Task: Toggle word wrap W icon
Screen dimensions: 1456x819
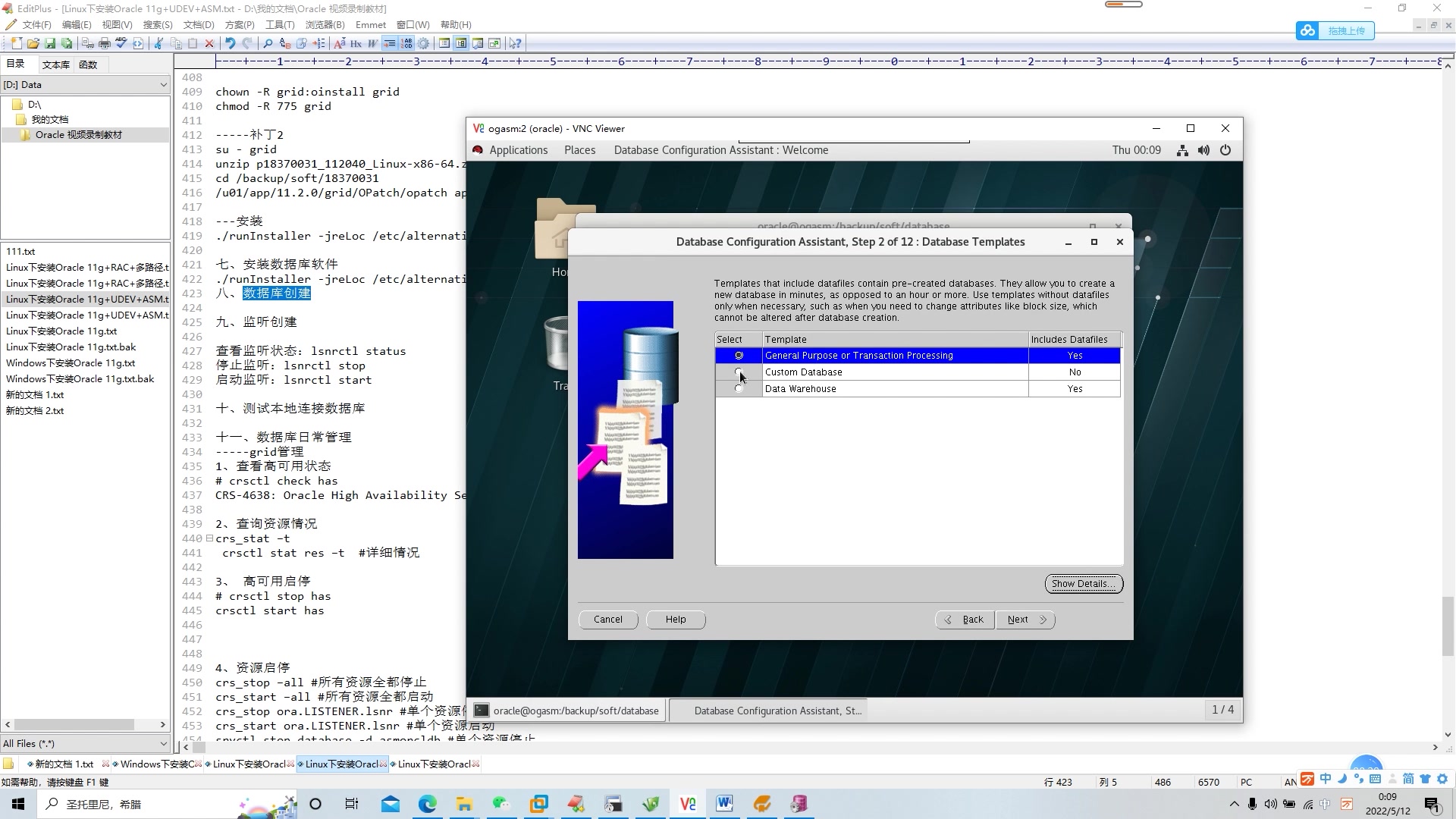Action: (372, 44)
